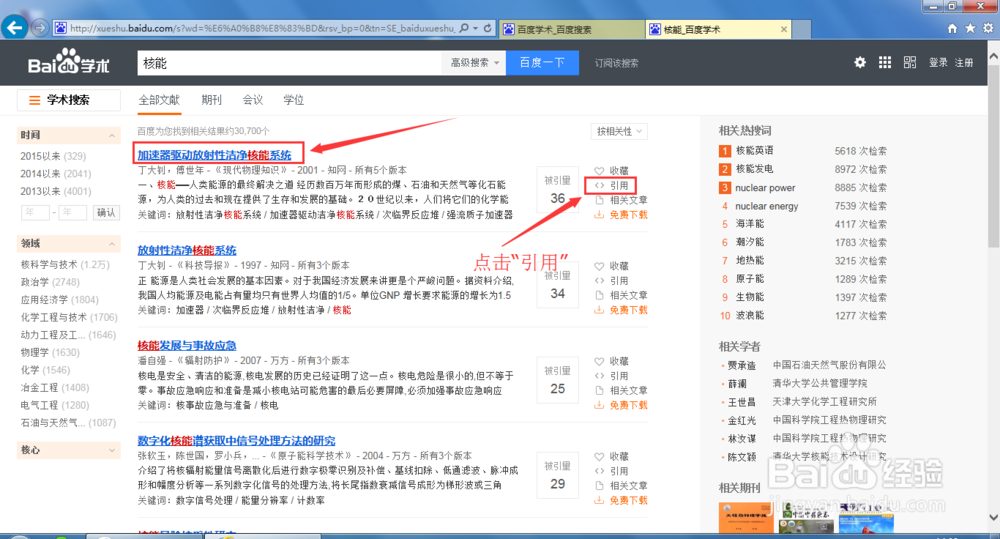Open 相关文章 for first result

click(621, 200)
